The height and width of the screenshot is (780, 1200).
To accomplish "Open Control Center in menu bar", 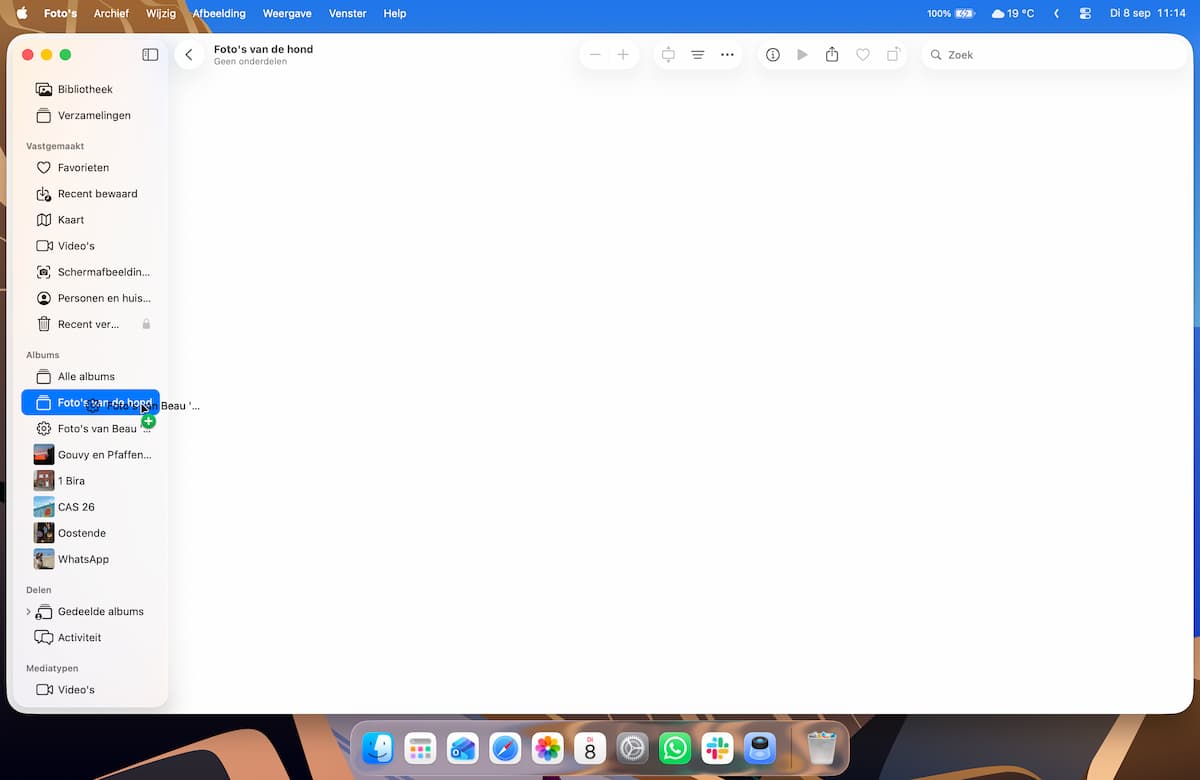I will 1085,14.
